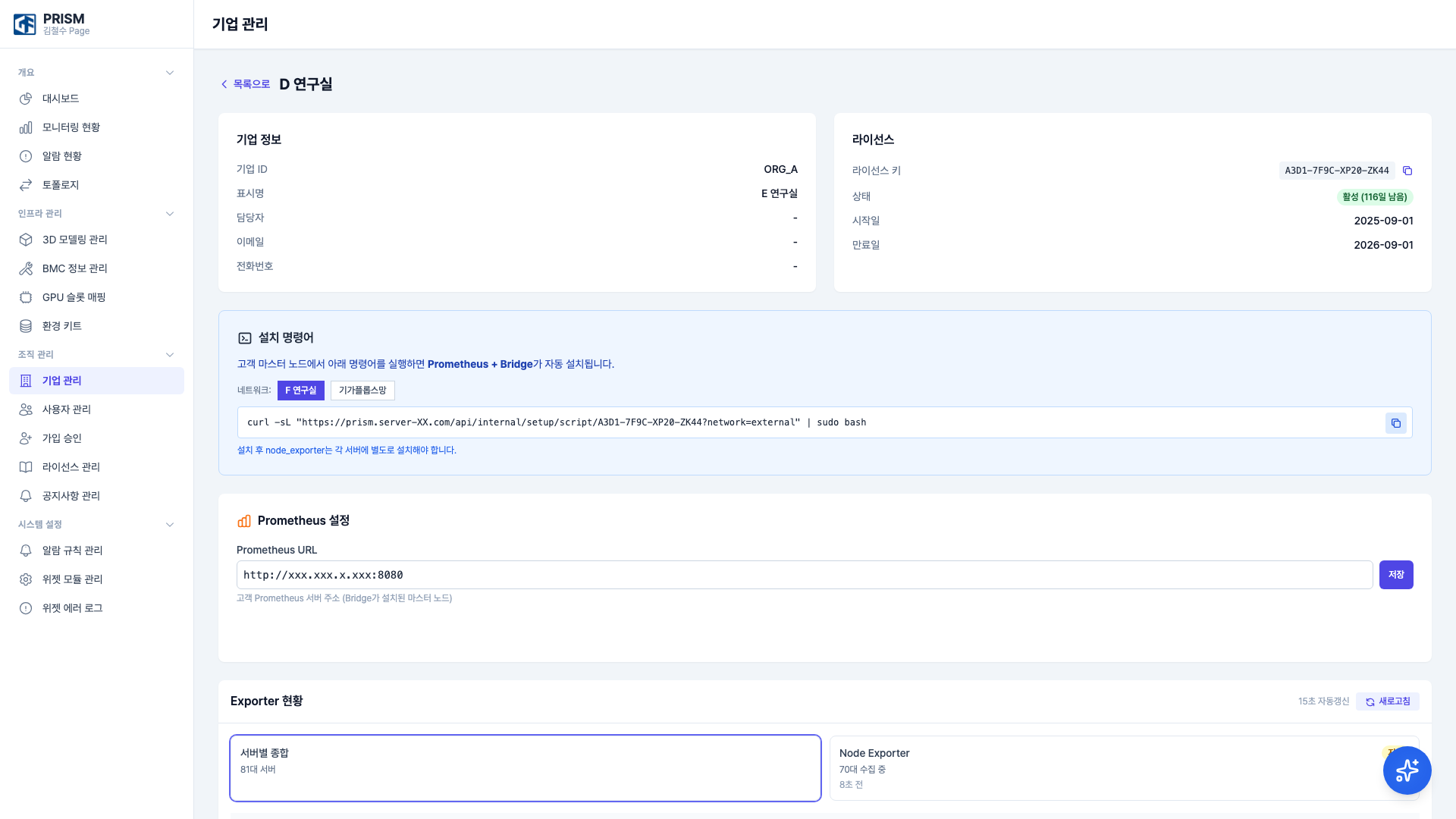The height and width of the screenshot is (819, 1456).
Task: Open the 알람 규칙 관리 bell icon
Action: 26,551
